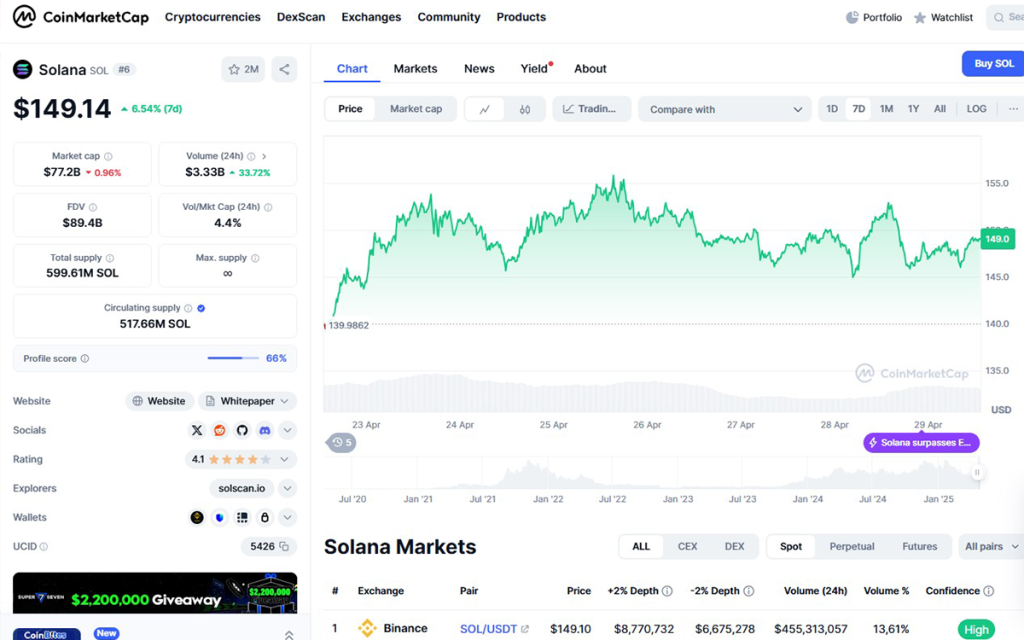The image size is (1024, 640).
Task: Click the FDV info icon
Action: tap(93, 208)
